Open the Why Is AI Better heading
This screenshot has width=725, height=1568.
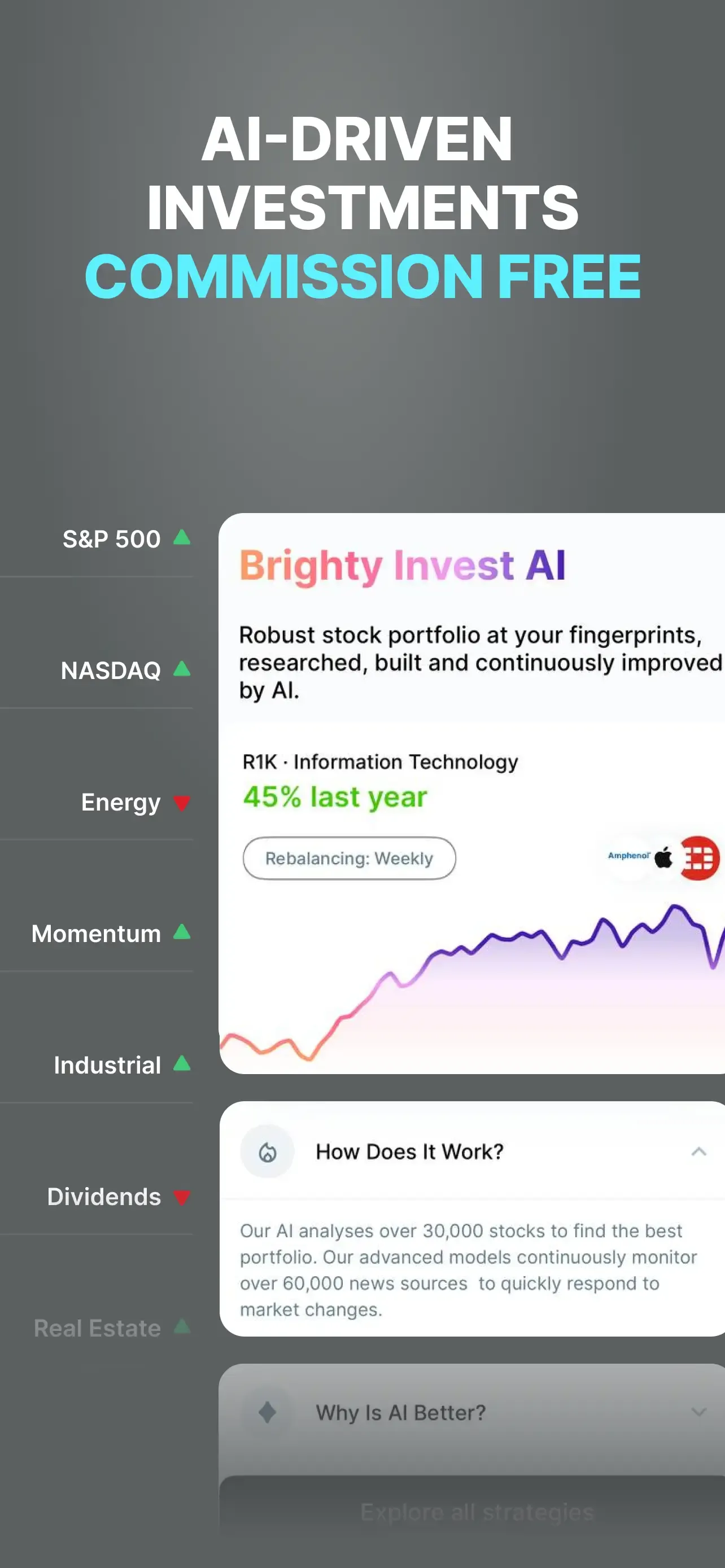pyautogui.click(x=400, y=1412)
